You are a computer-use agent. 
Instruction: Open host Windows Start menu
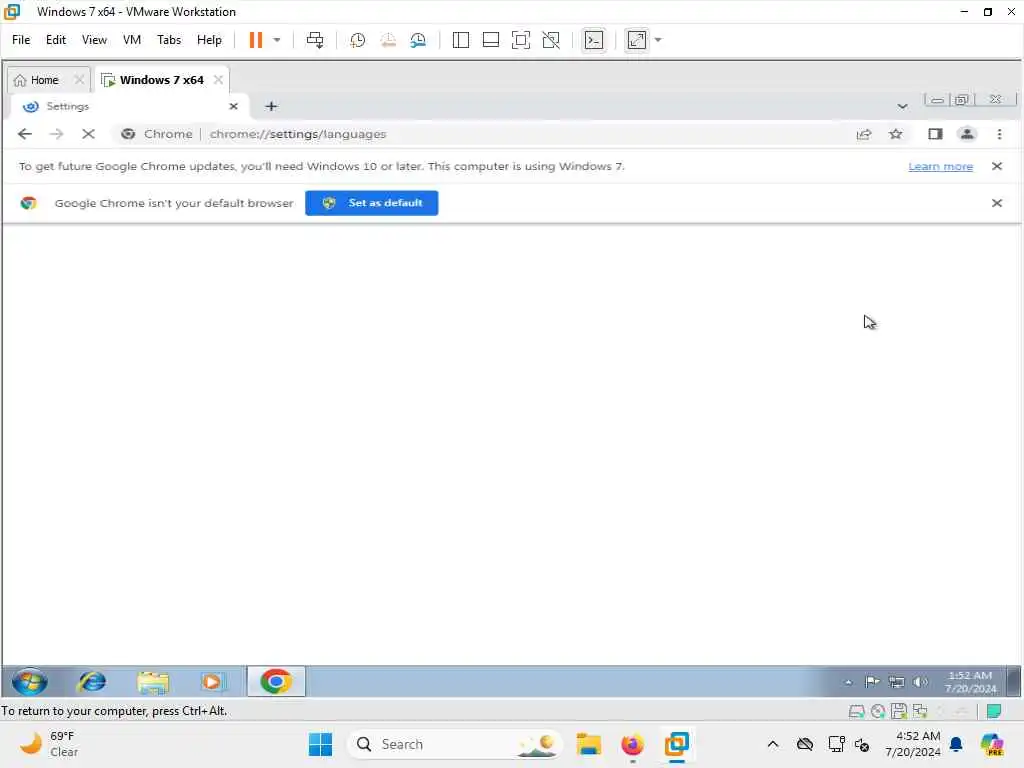[x=320, y=744]
